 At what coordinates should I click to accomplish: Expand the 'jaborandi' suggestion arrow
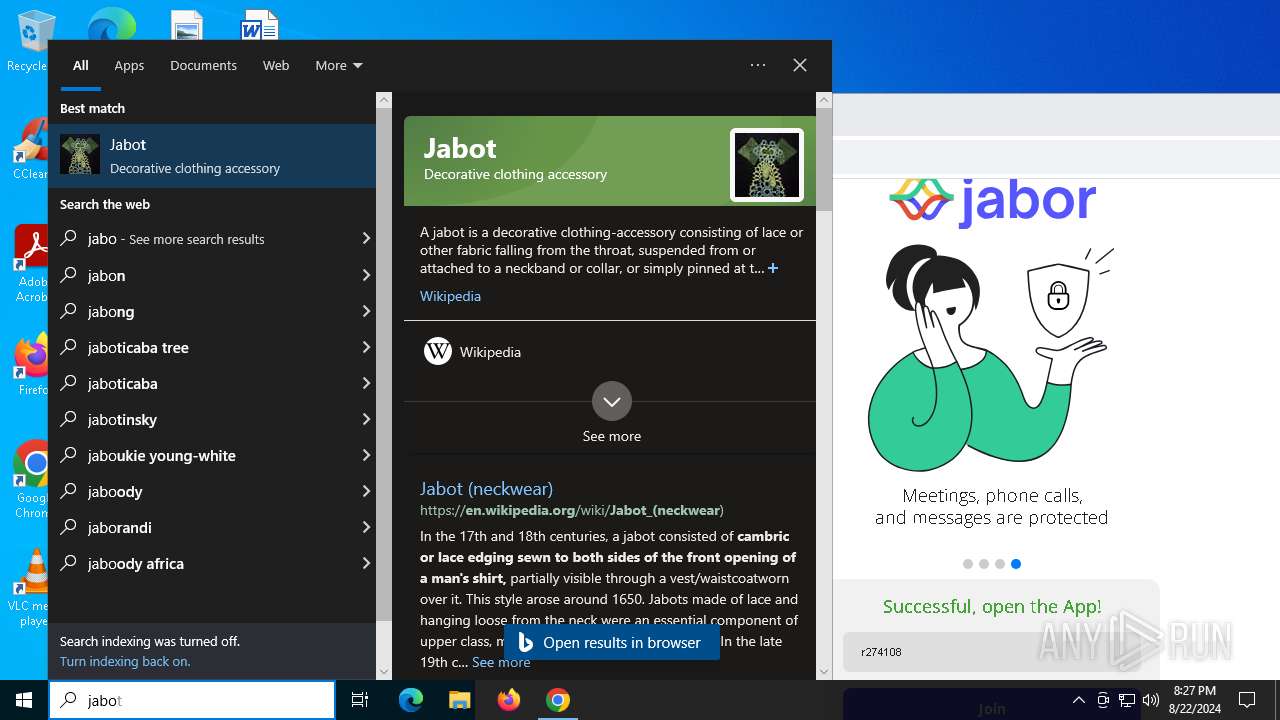366,527
